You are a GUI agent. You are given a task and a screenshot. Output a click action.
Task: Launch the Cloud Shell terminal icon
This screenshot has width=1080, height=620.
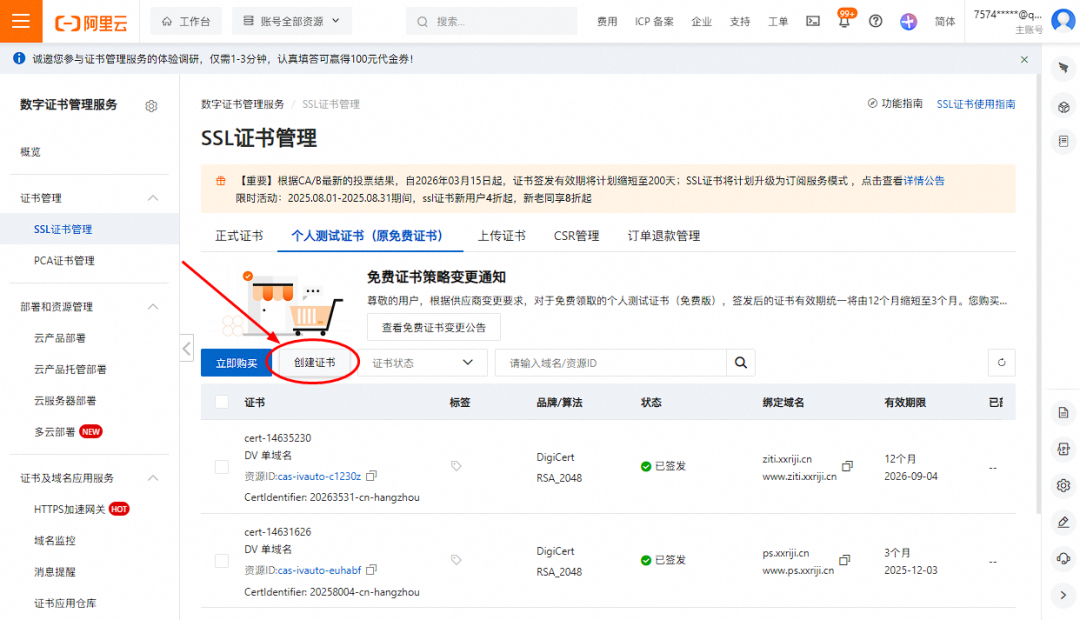812,21
